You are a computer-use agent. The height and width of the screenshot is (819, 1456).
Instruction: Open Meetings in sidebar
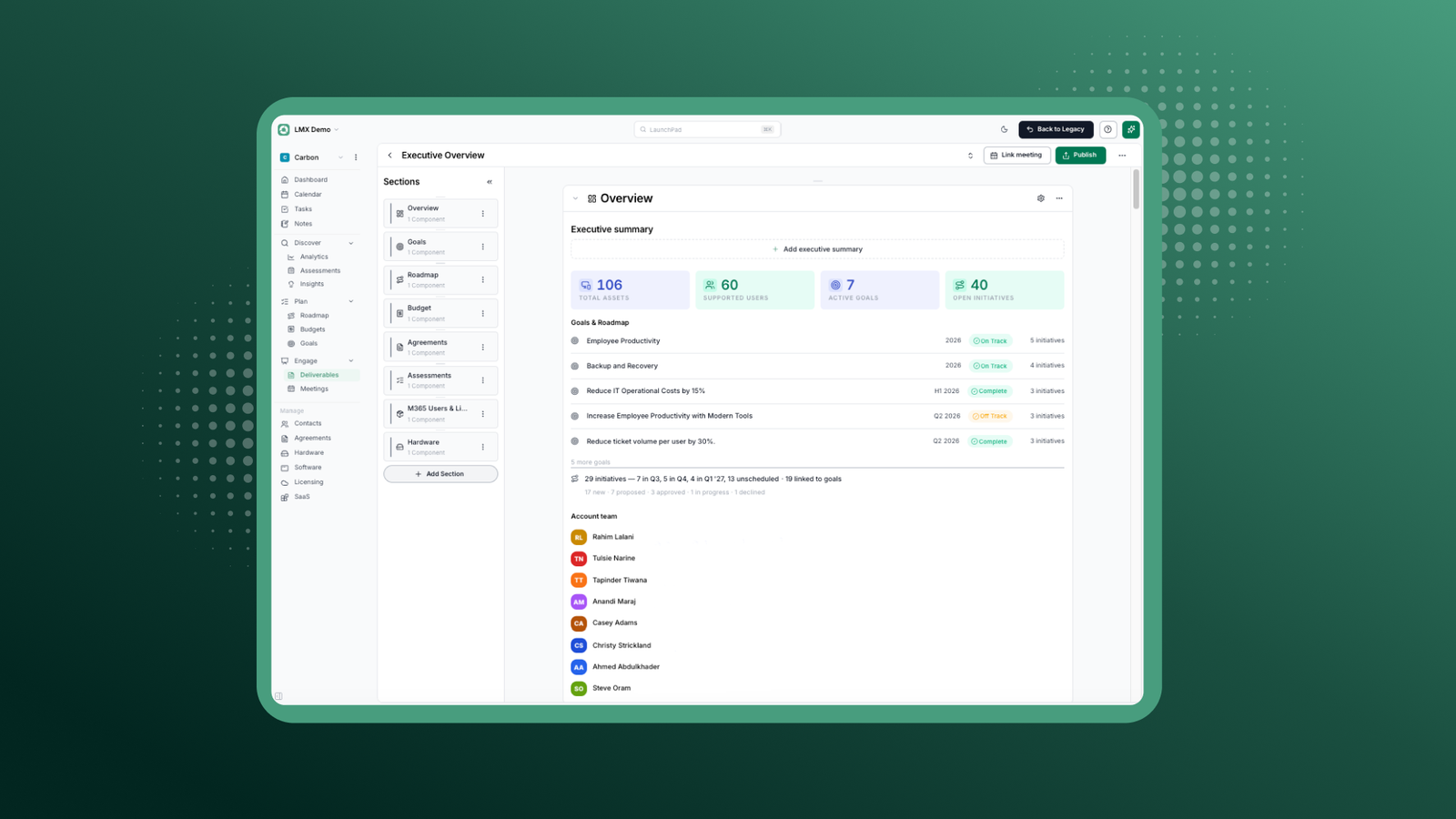pyautogui.click(x=314, y=389)
